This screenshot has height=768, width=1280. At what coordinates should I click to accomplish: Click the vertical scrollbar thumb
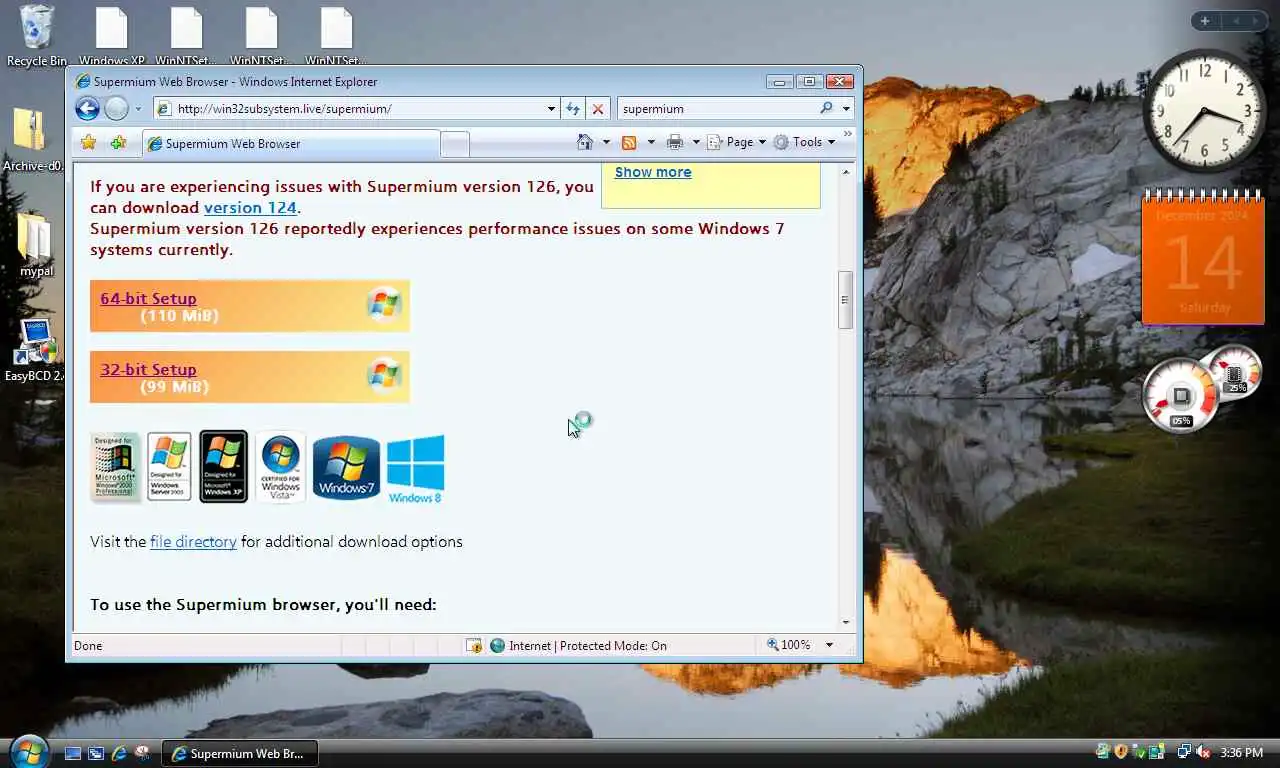[x=846, y=299]
